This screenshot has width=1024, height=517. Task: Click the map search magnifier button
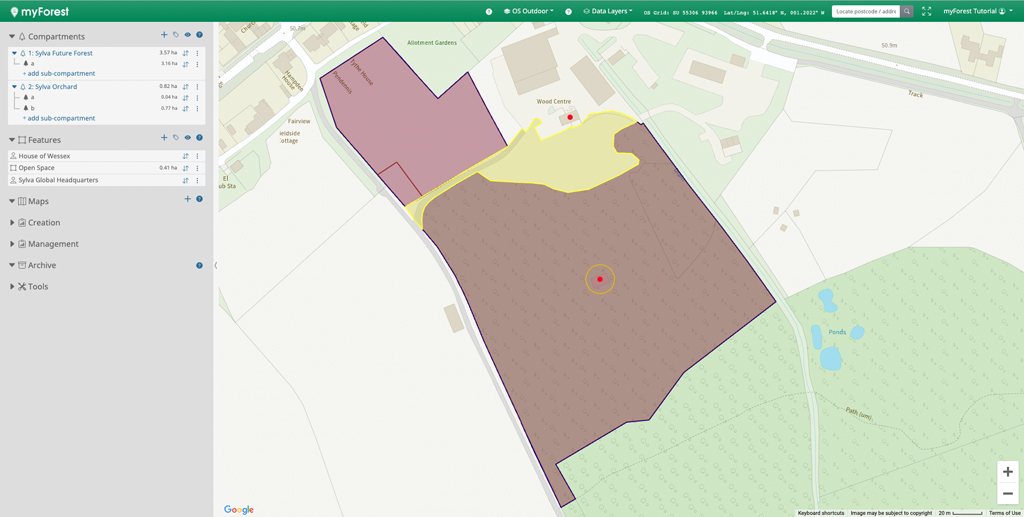pos(907,11)
